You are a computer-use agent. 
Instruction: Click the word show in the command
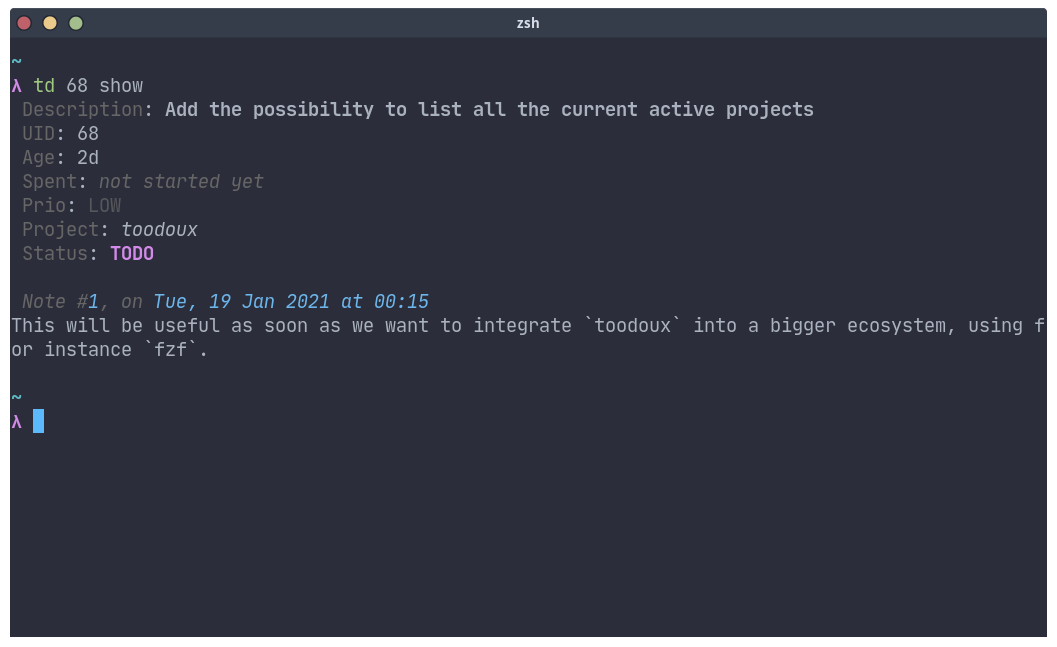(x=121, y=86)
